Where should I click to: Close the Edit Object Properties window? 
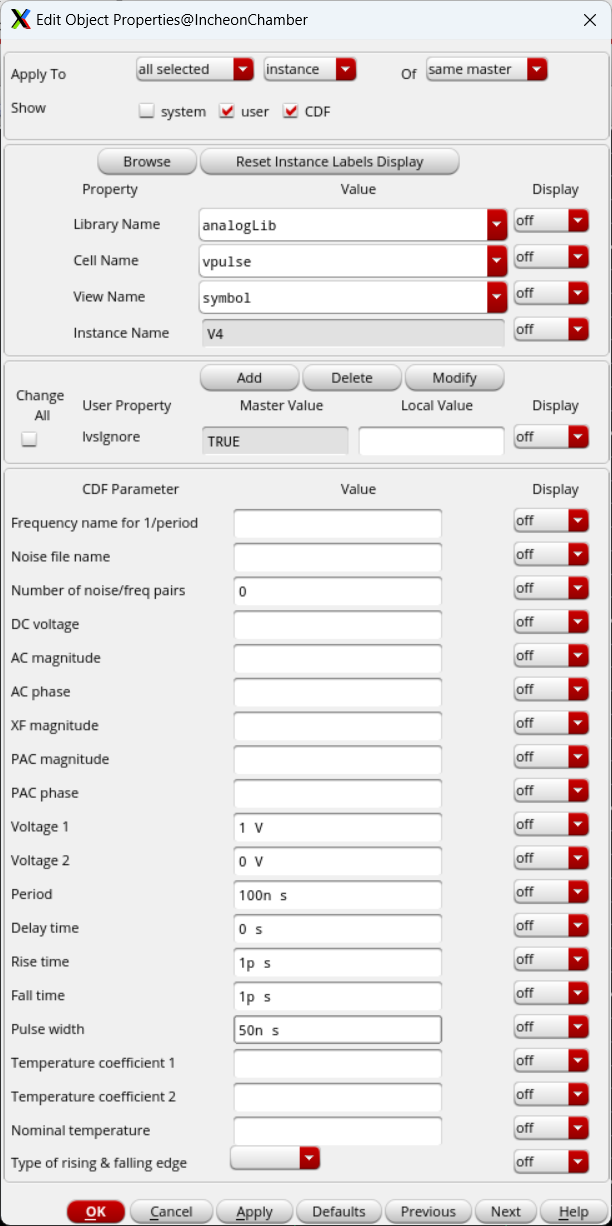589,19
